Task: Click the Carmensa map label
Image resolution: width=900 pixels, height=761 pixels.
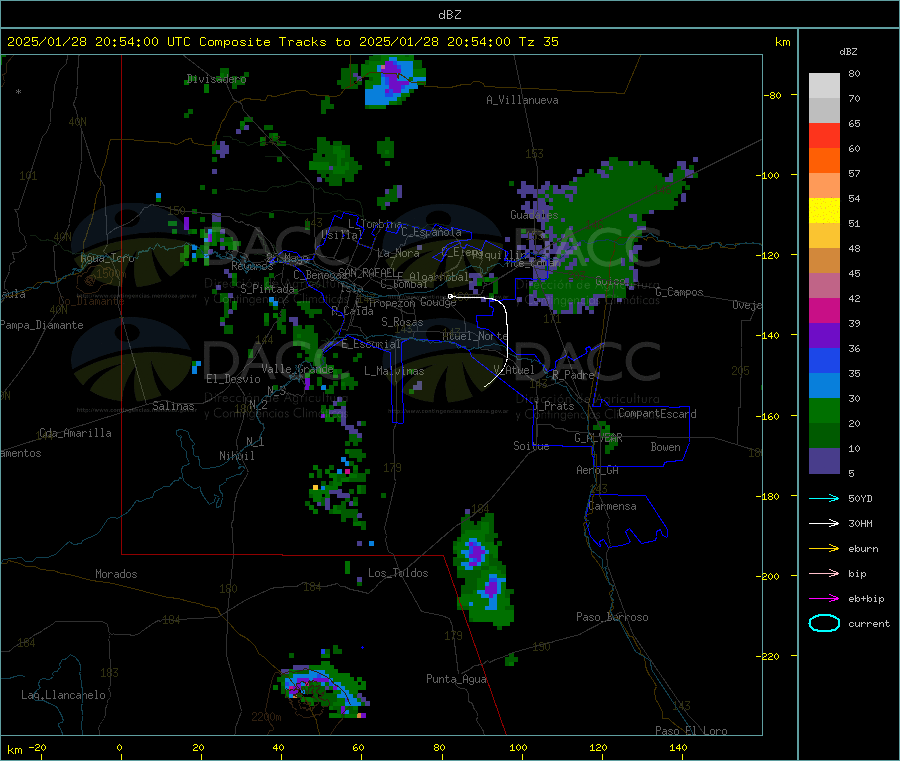Action: coord(612,507)
